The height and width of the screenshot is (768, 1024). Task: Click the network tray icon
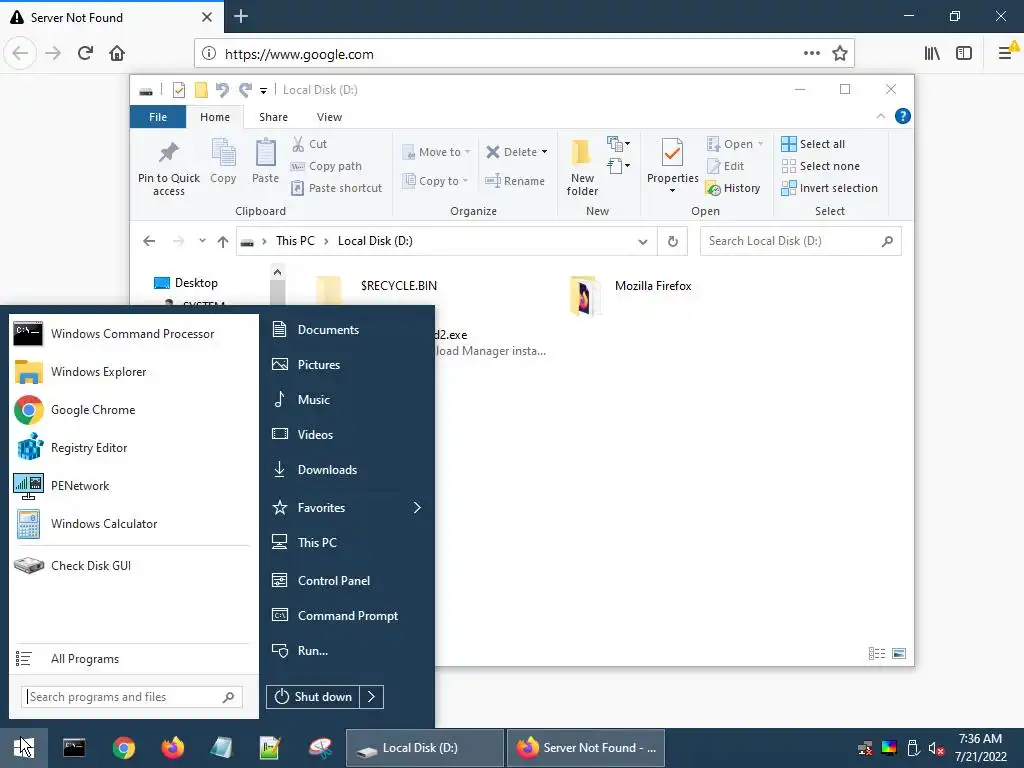pyautogui.click(x=865, y=748)
